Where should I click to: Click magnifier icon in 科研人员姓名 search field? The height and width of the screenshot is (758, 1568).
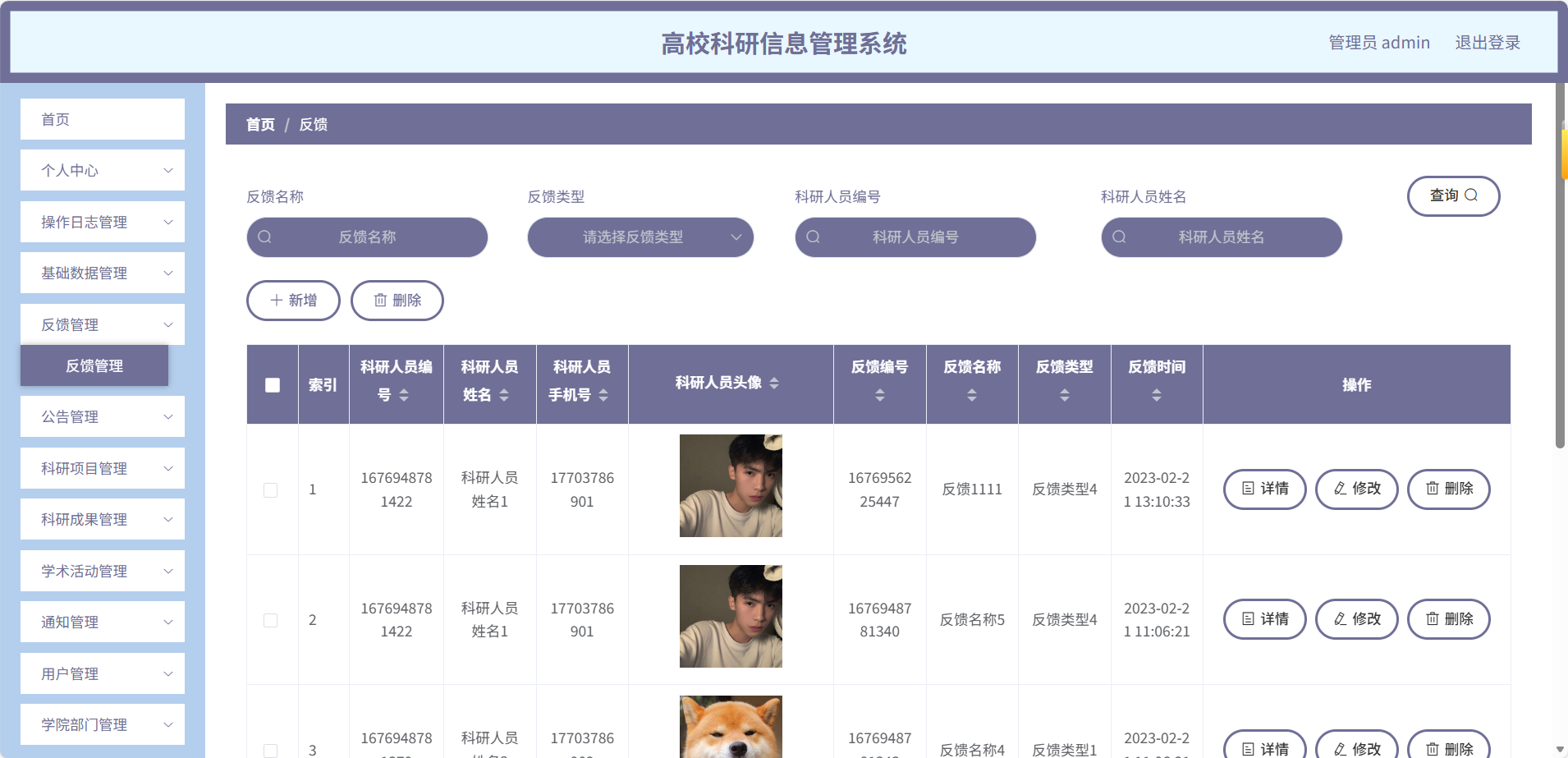pos(1119,237)
